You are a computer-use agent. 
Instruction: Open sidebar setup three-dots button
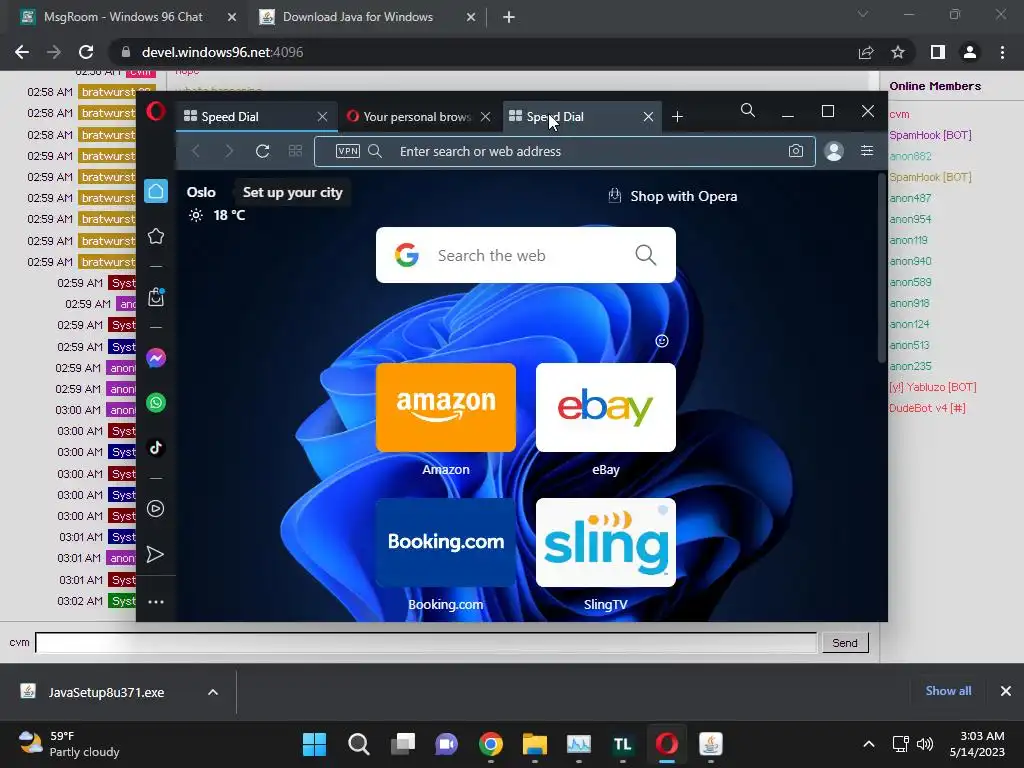(x=155, y=601)
